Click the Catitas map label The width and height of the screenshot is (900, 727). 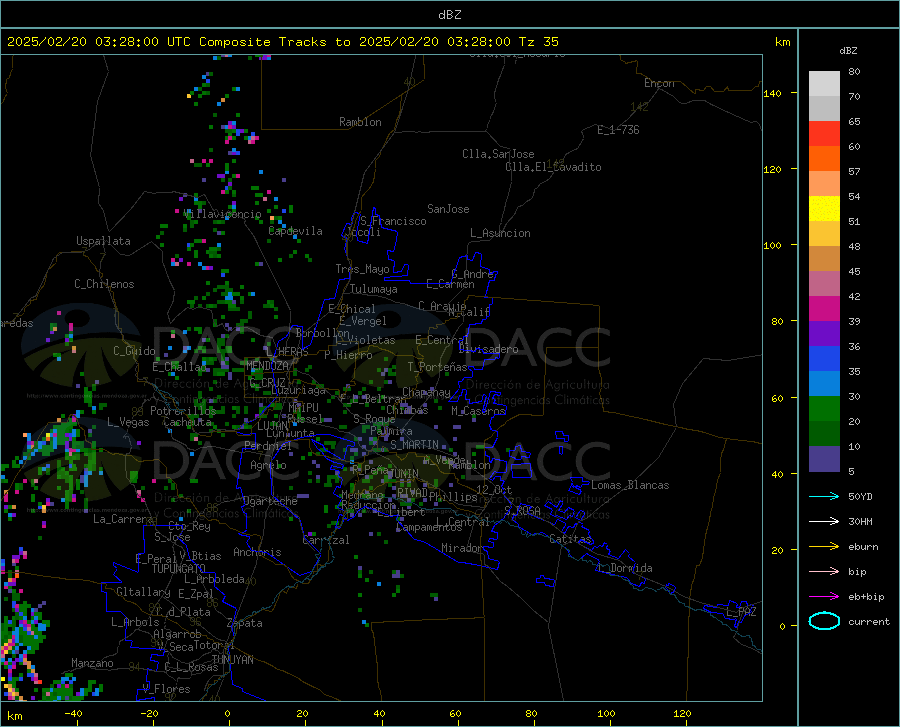(x=571, y=539)
